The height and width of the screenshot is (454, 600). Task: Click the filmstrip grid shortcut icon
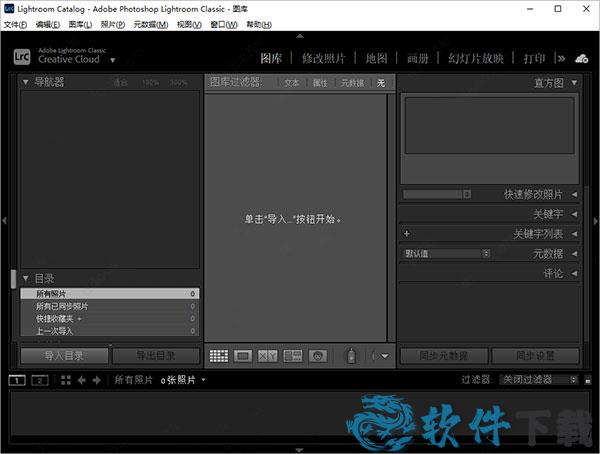click(x=66, y=380)
